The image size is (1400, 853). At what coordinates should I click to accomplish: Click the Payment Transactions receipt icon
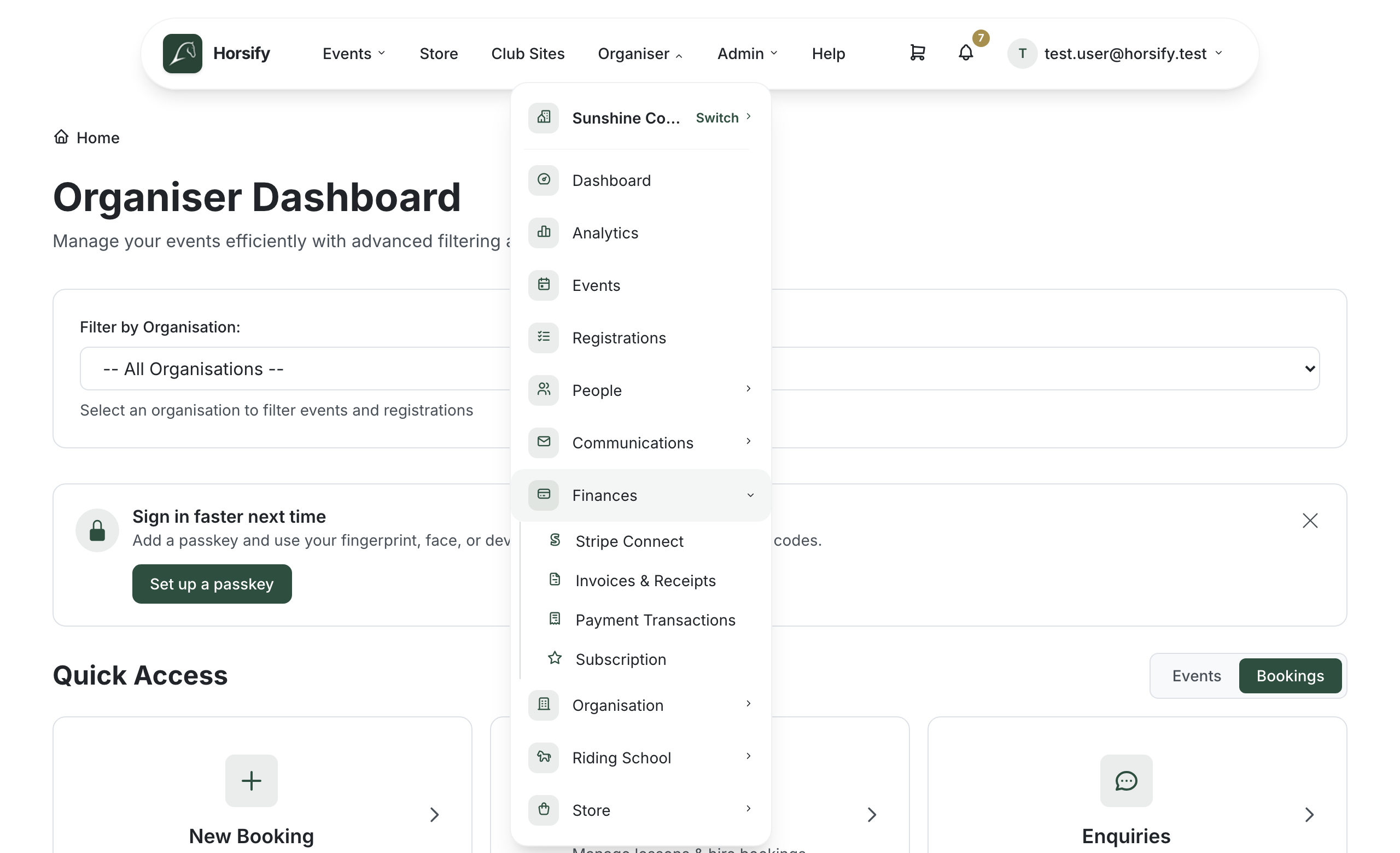(555, 619)
